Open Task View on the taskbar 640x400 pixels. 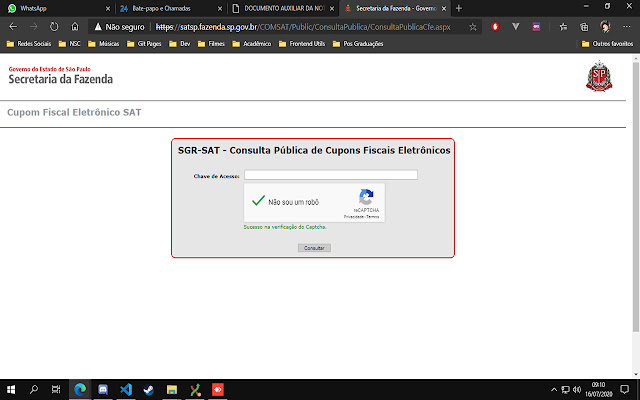[56, 389]
